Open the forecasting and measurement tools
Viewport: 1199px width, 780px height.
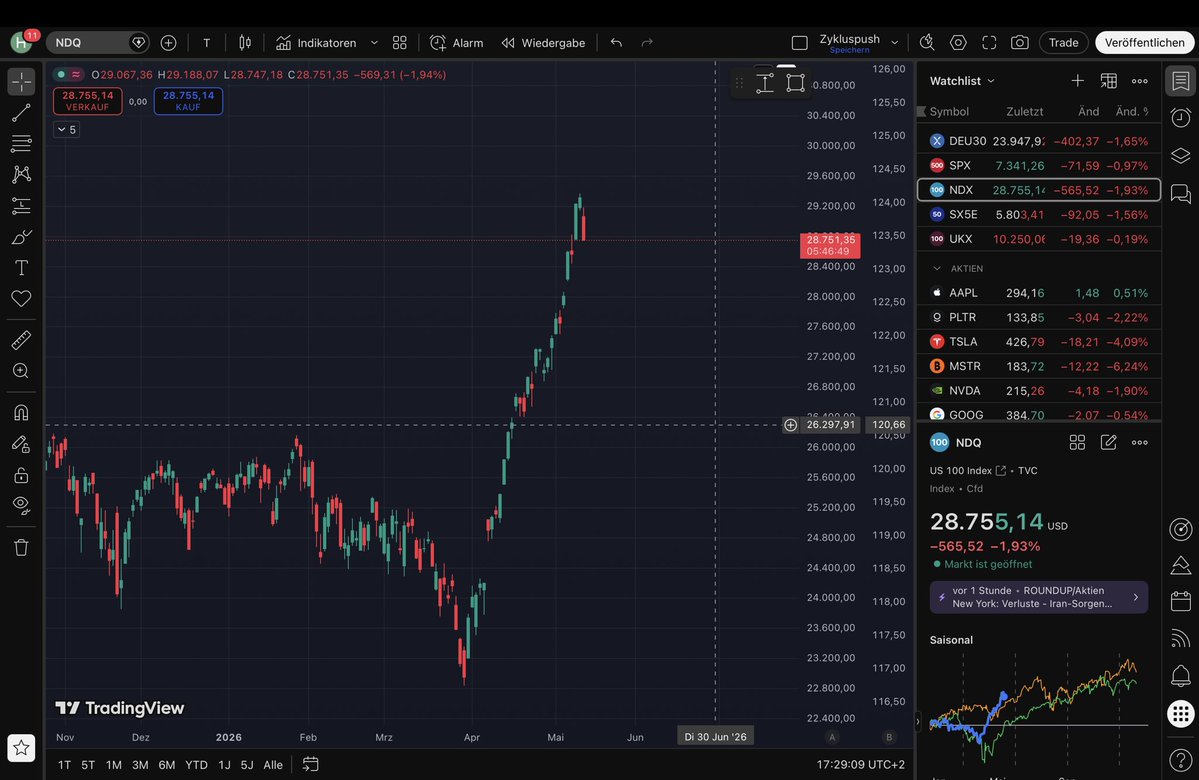click(21, 205)
